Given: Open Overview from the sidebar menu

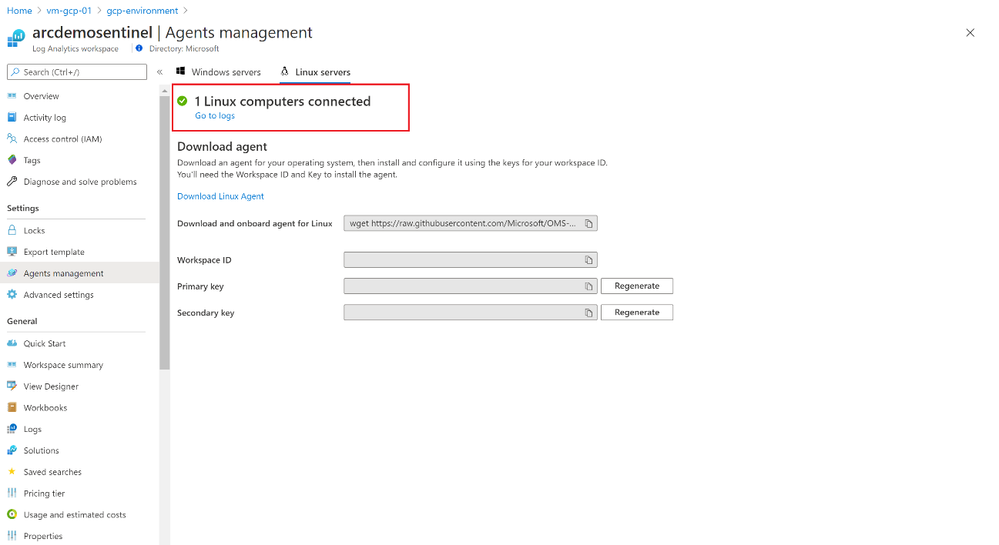Looking at the screenshot, I should pos(41,96).
